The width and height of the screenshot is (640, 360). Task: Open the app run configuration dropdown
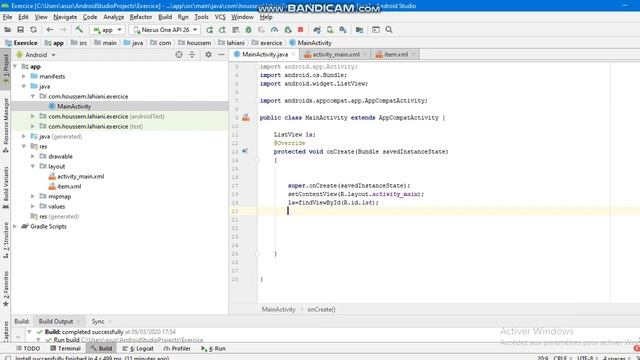point(107,30)
